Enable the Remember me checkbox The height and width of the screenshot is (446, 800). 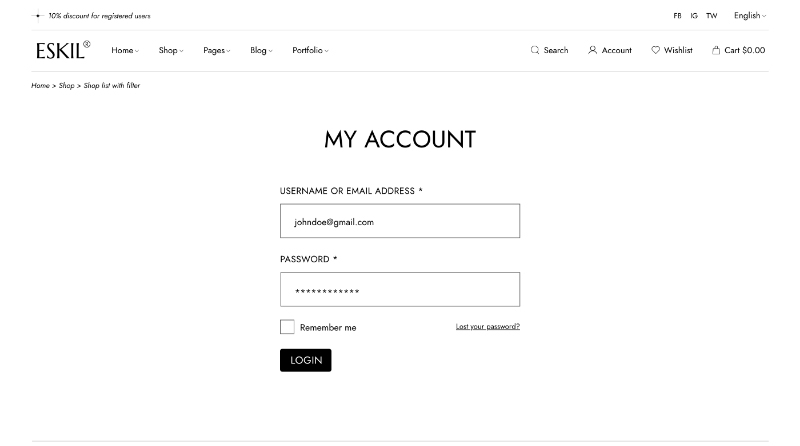pos(287,327)
